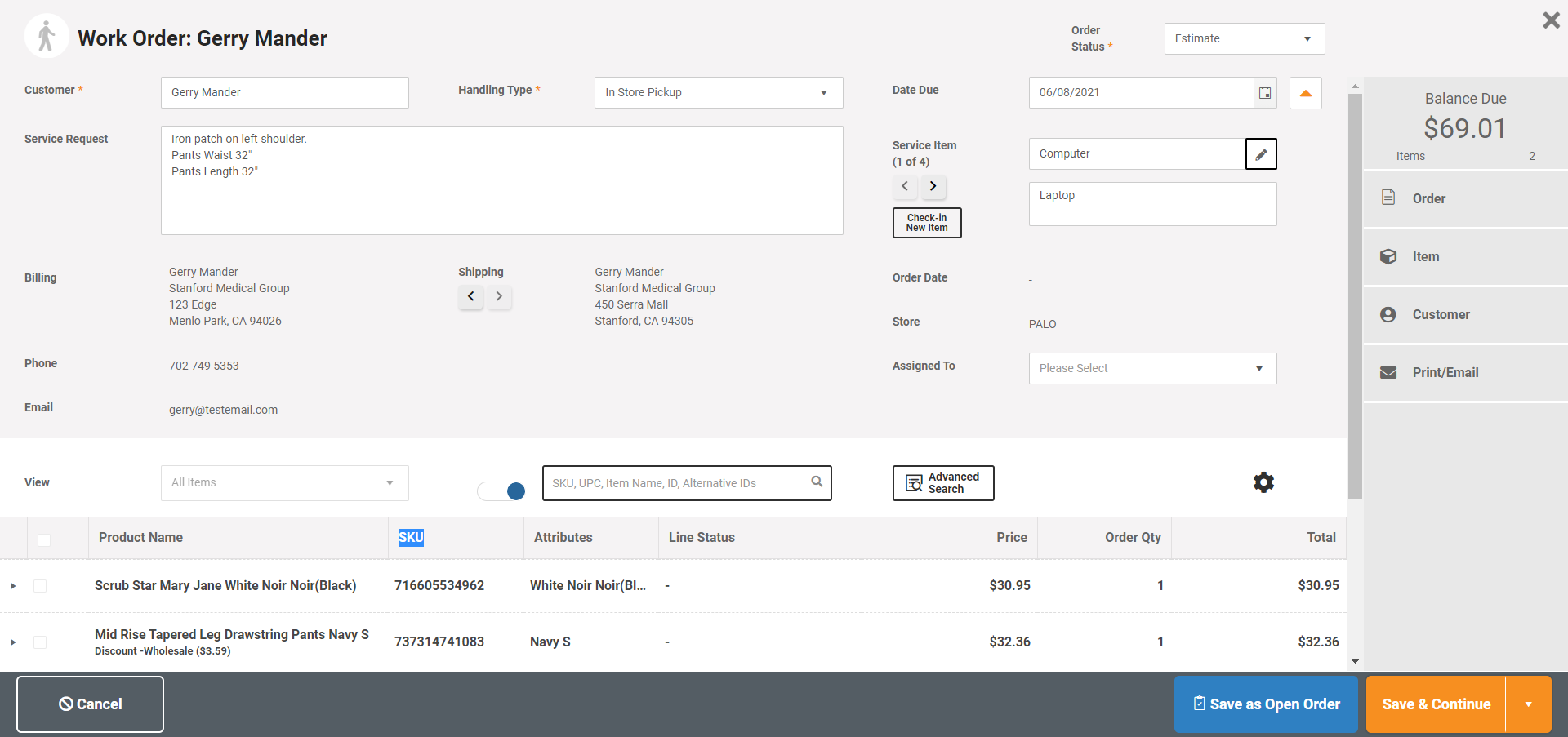Image resolution: width=1568 pixels, height=737 pixels.
Task: Click SKU 716605534962 cell
Action: (x=439, y=586)
